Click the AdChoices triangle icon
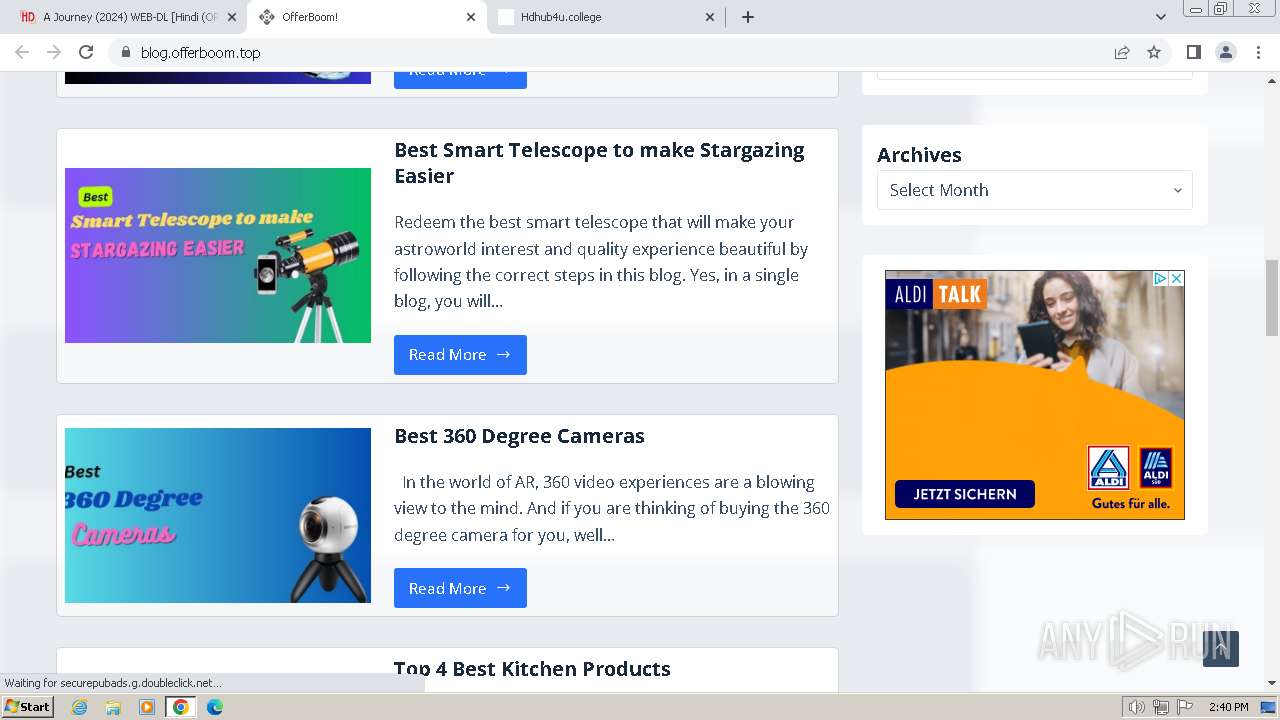1280x720 pixels. [1161, 279]
